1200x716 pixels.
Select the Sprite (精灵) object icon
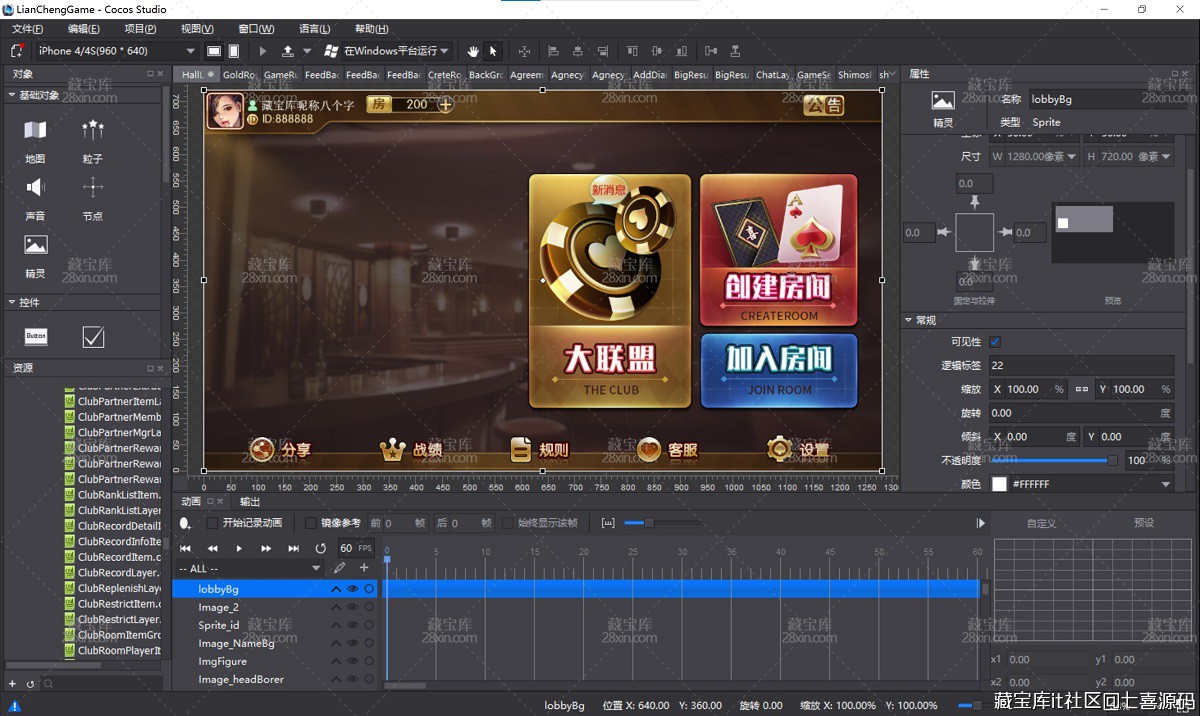[x=35, y=245]
